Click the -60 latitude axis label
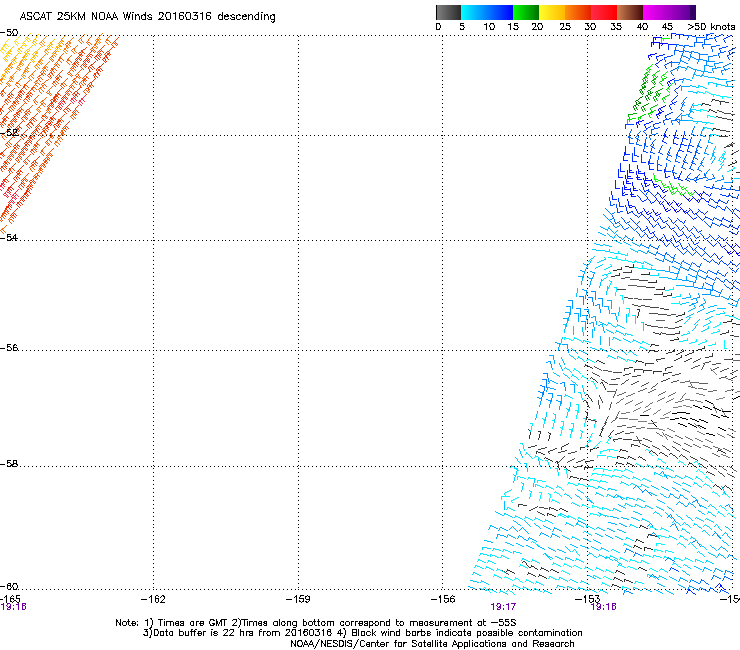 9,586
